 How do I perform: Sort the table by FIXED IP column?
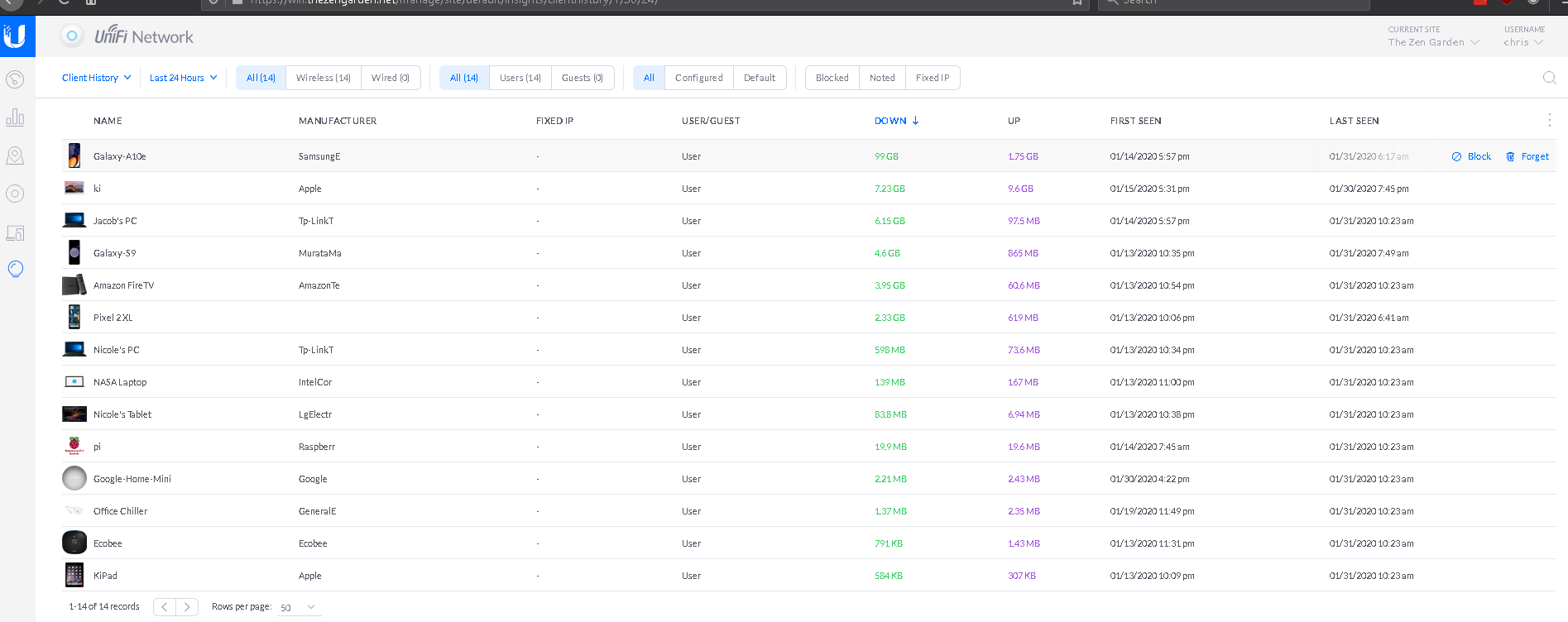click(x=554, y=121)
